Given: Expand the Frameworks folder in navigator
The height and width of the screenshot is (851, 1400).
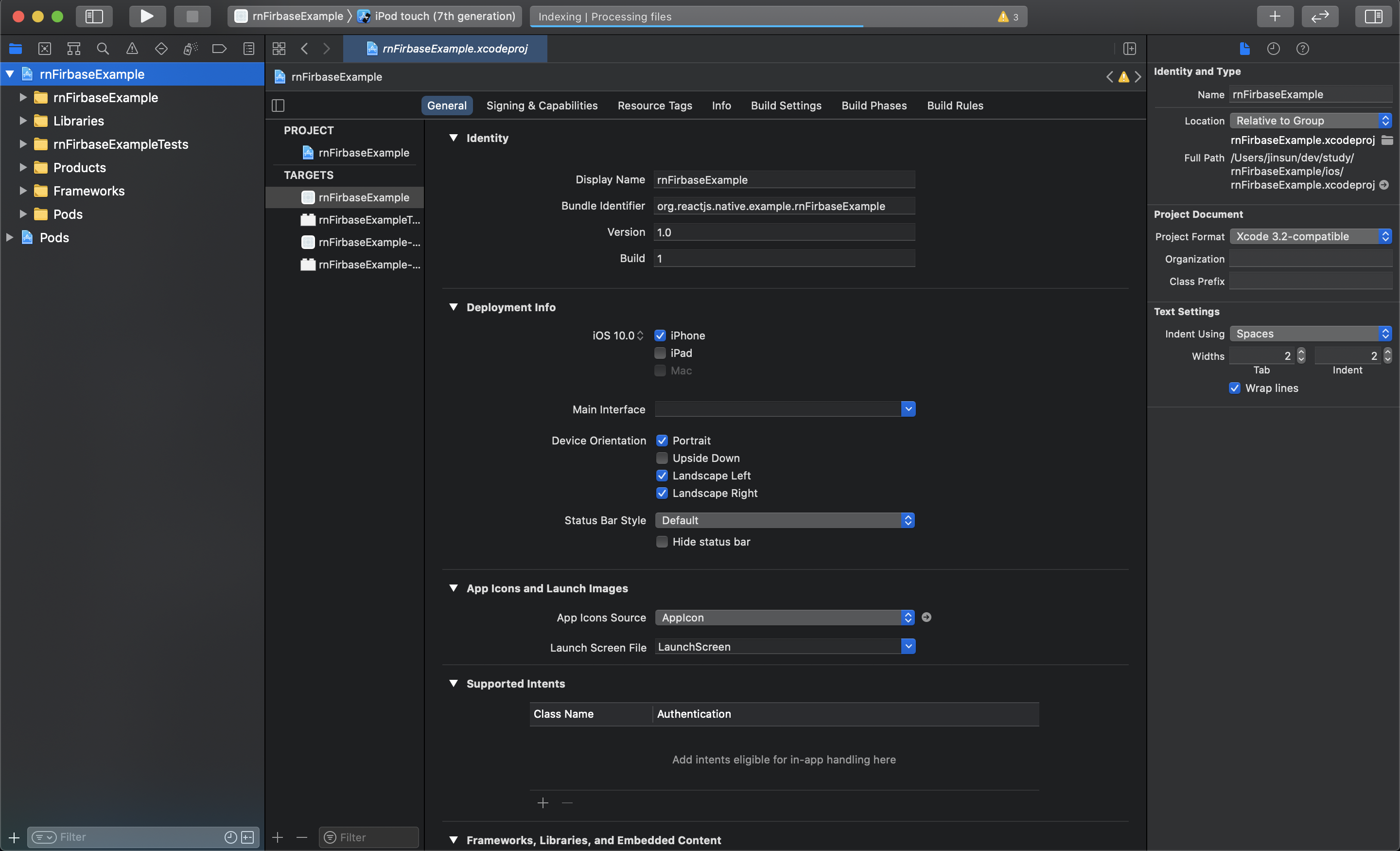Looking at the screenshot, I should coord(23,191).
